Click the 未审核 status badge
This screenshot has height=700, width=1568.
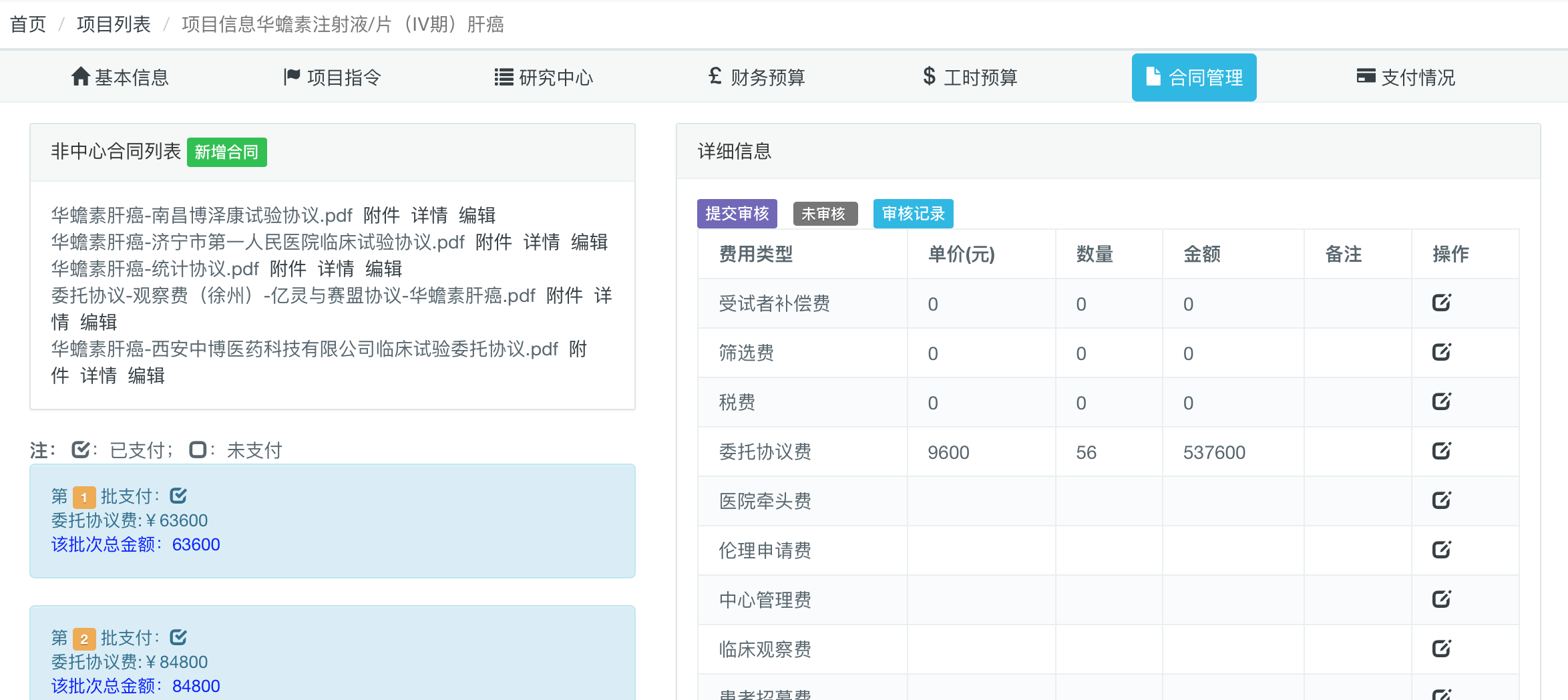(x=825, y=214)
